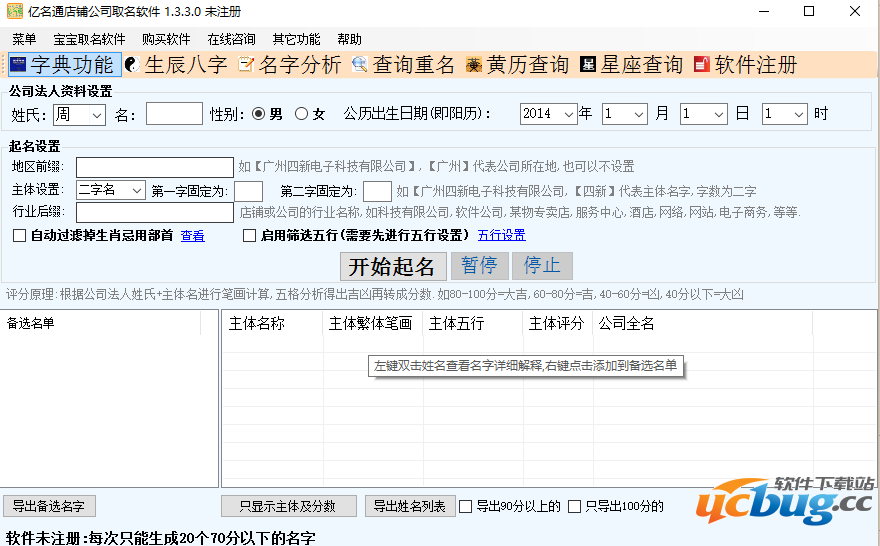Click the 软件注册 red icon
The width and height of the screenshot is (880, 546).
(702, 65)
